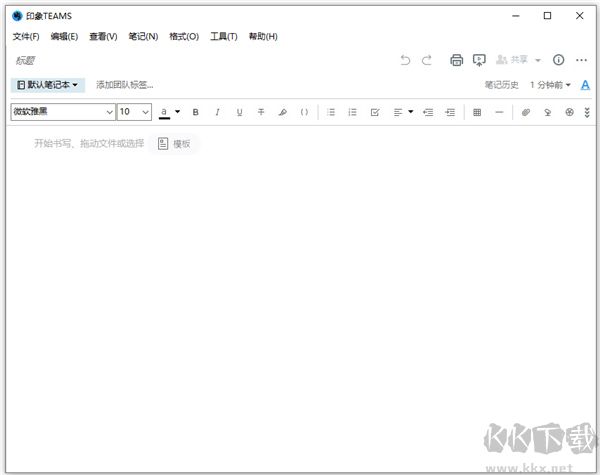
Task: Choose the 模板 template button
Action: tap(174, 144)
